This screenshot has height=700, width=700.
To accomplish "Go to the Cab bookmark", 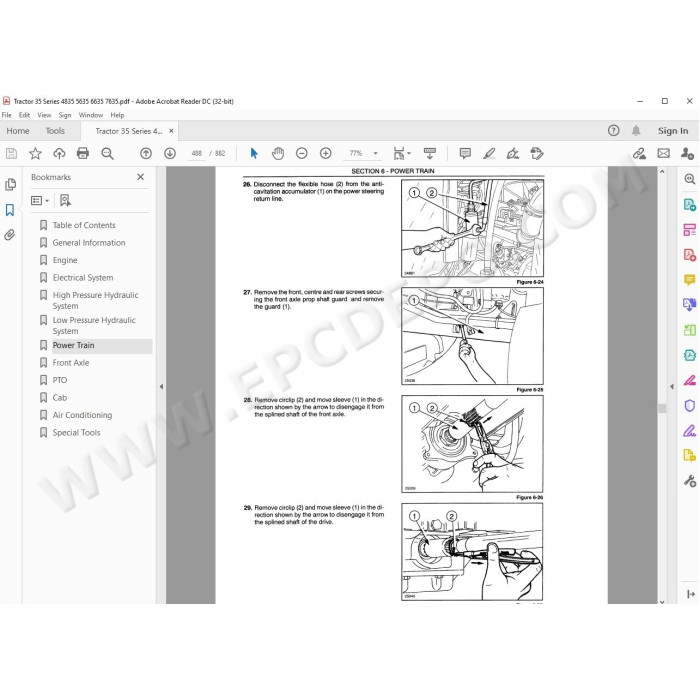I will [60, 398].
